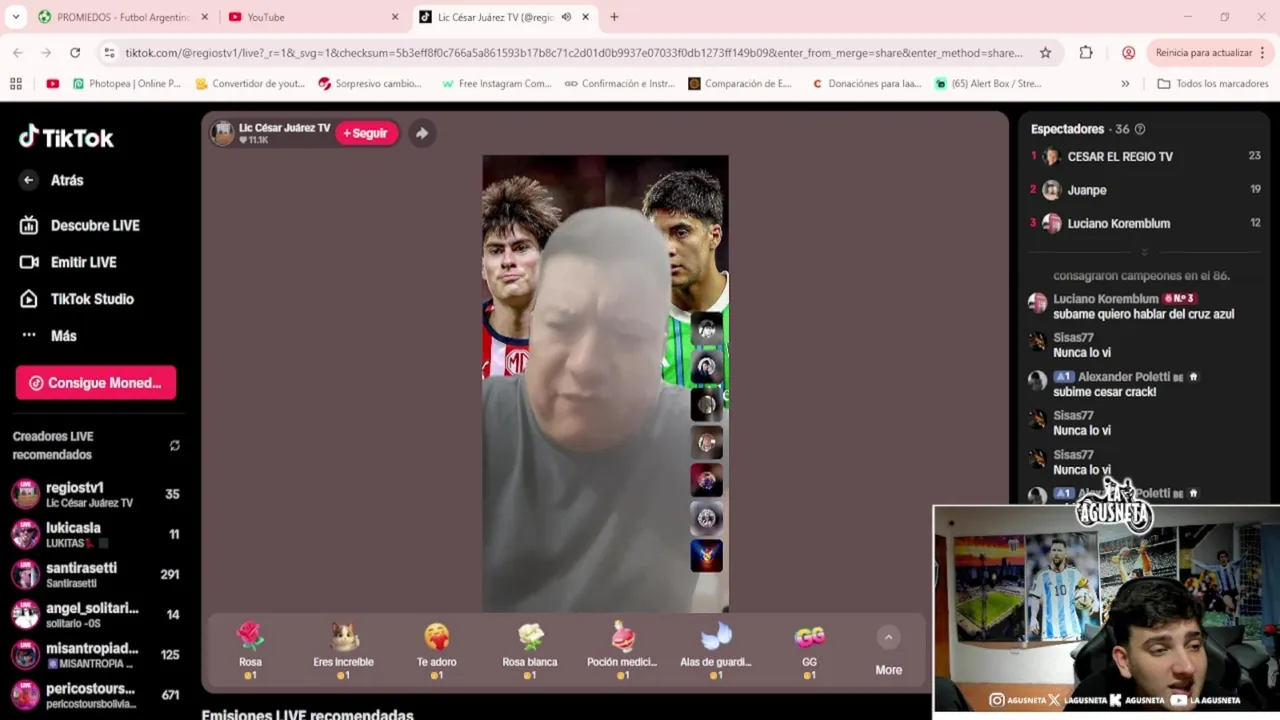This screenshot has height=720, width=1280.
Task: Send the Alas de guardián gift
Action: coord(716,650)
